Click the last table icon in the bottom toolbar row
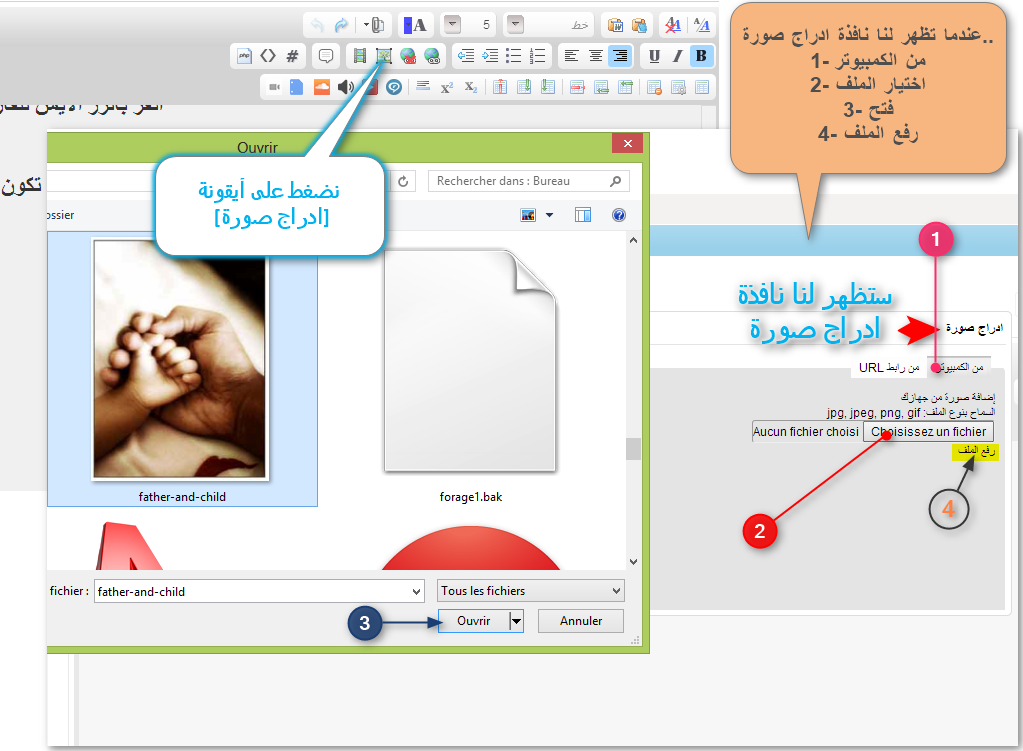 [702, 87]
